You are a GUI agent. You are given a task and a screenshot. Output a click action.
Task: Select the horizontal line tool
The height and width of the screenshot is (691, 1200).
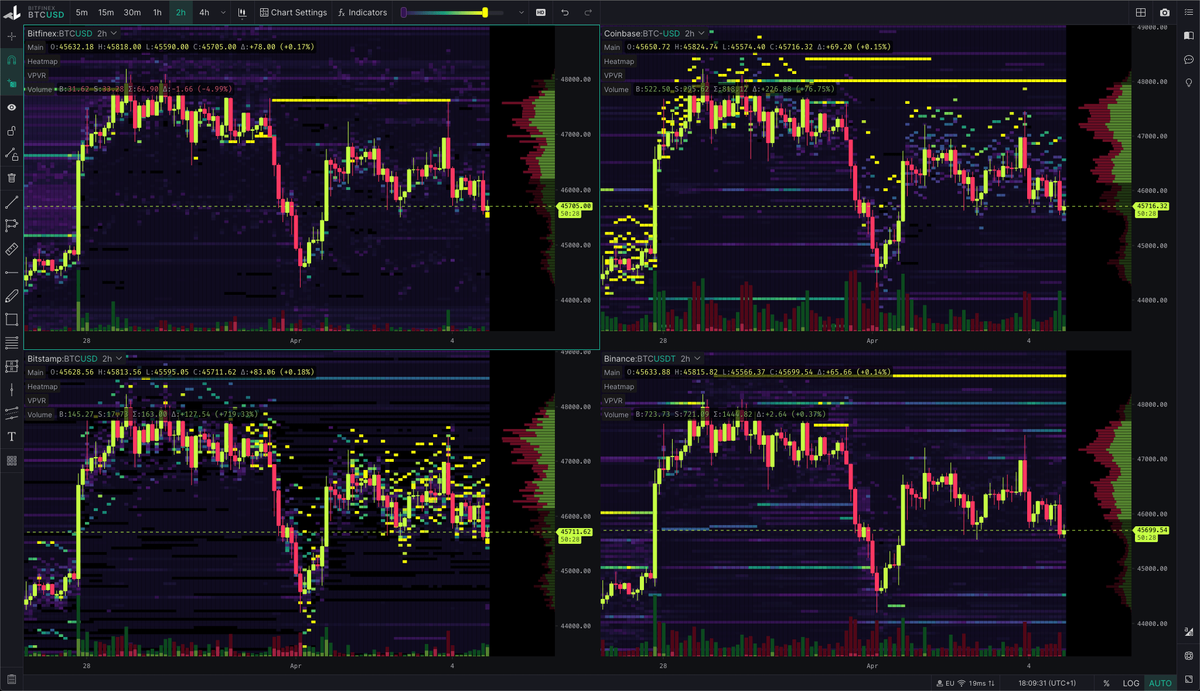[x=11, y=272]
